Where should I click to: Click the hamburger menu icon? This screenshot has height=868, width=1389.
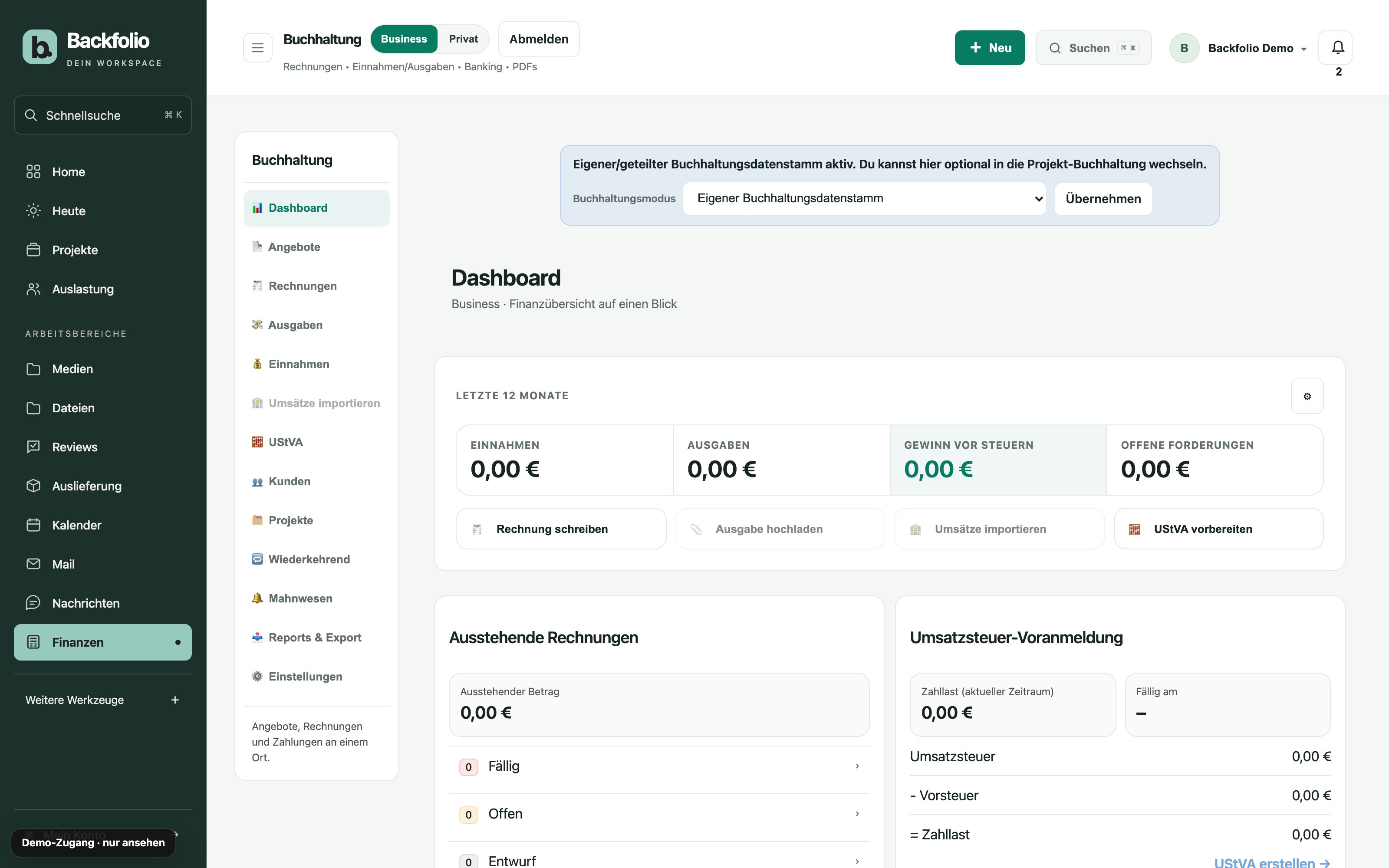click(x=258, y=48)
